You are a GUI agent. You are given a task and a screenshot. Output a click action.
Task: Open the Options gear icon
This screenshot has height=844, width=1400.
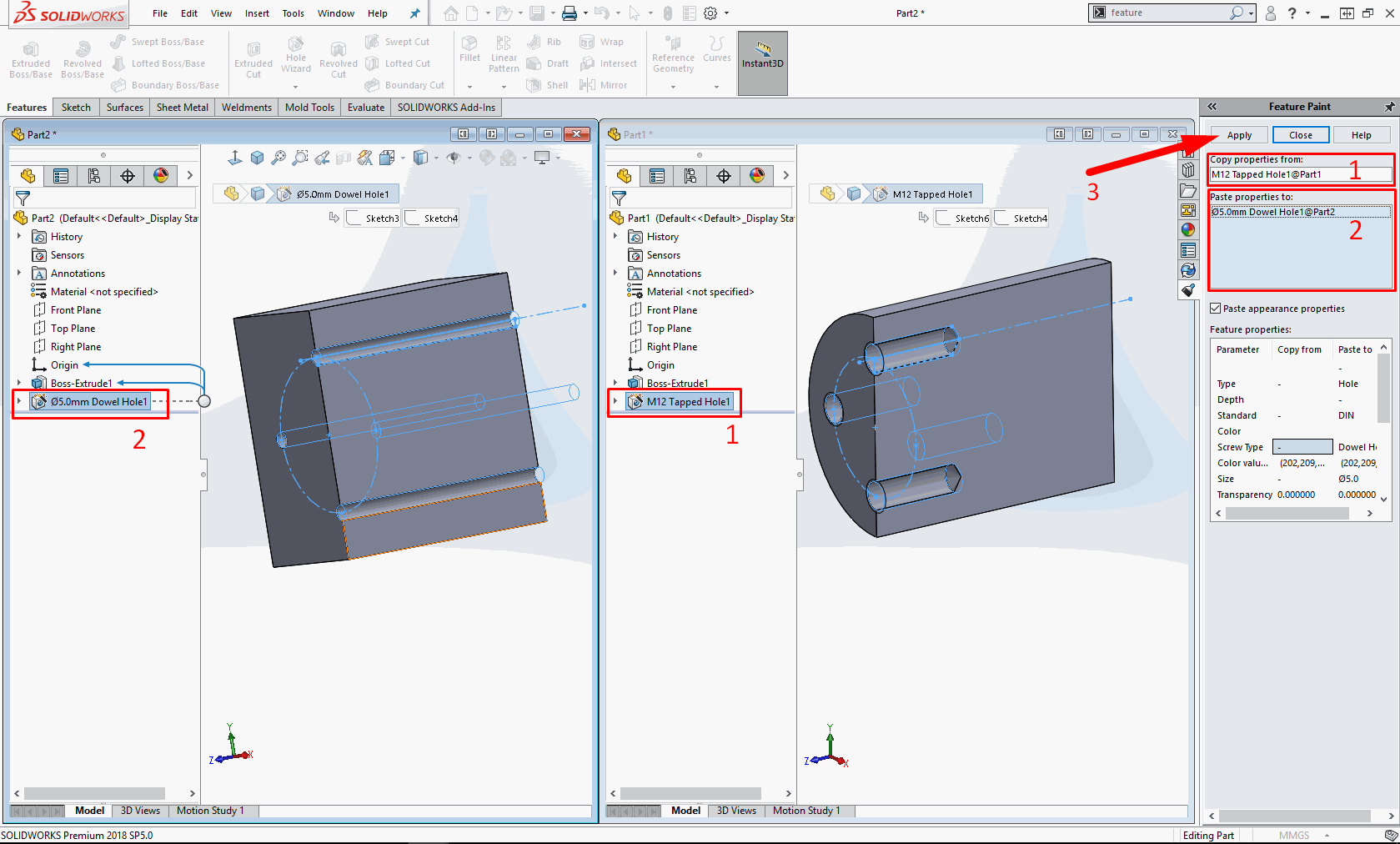point(710,13)
